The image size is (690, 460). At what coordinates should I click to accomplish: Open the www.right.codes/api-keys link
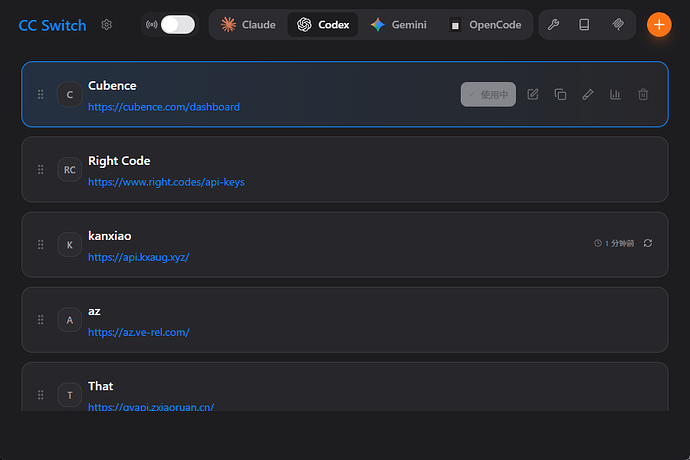(166, 182)
